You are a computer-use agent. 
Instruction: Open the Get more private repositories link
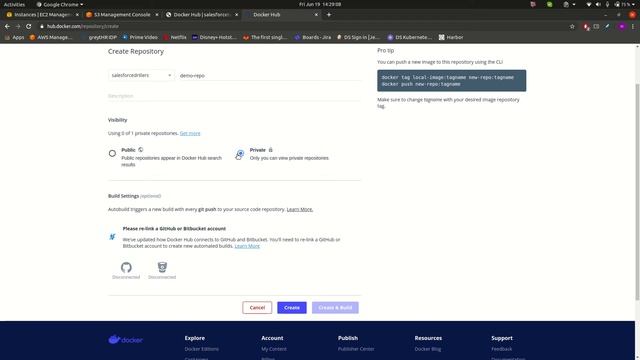point(190,133)
